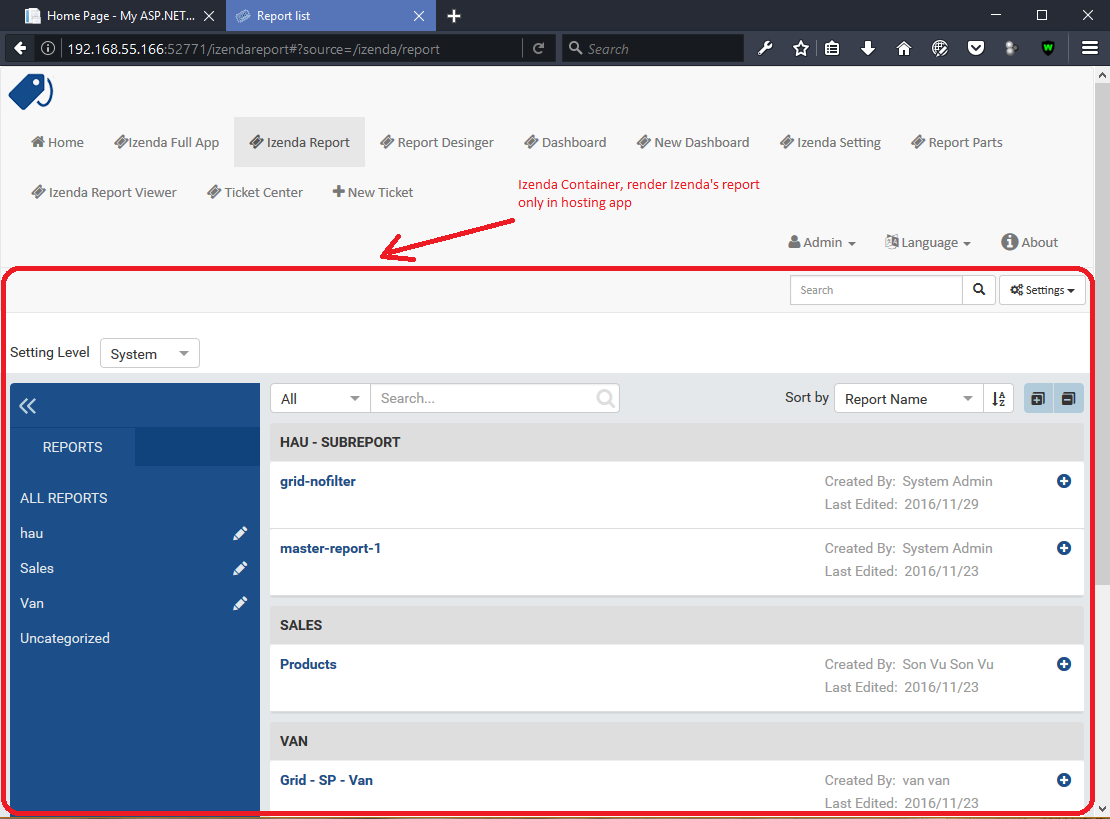
Task: Expand all categories with the plus-box icon
Action: [1038, 399]
